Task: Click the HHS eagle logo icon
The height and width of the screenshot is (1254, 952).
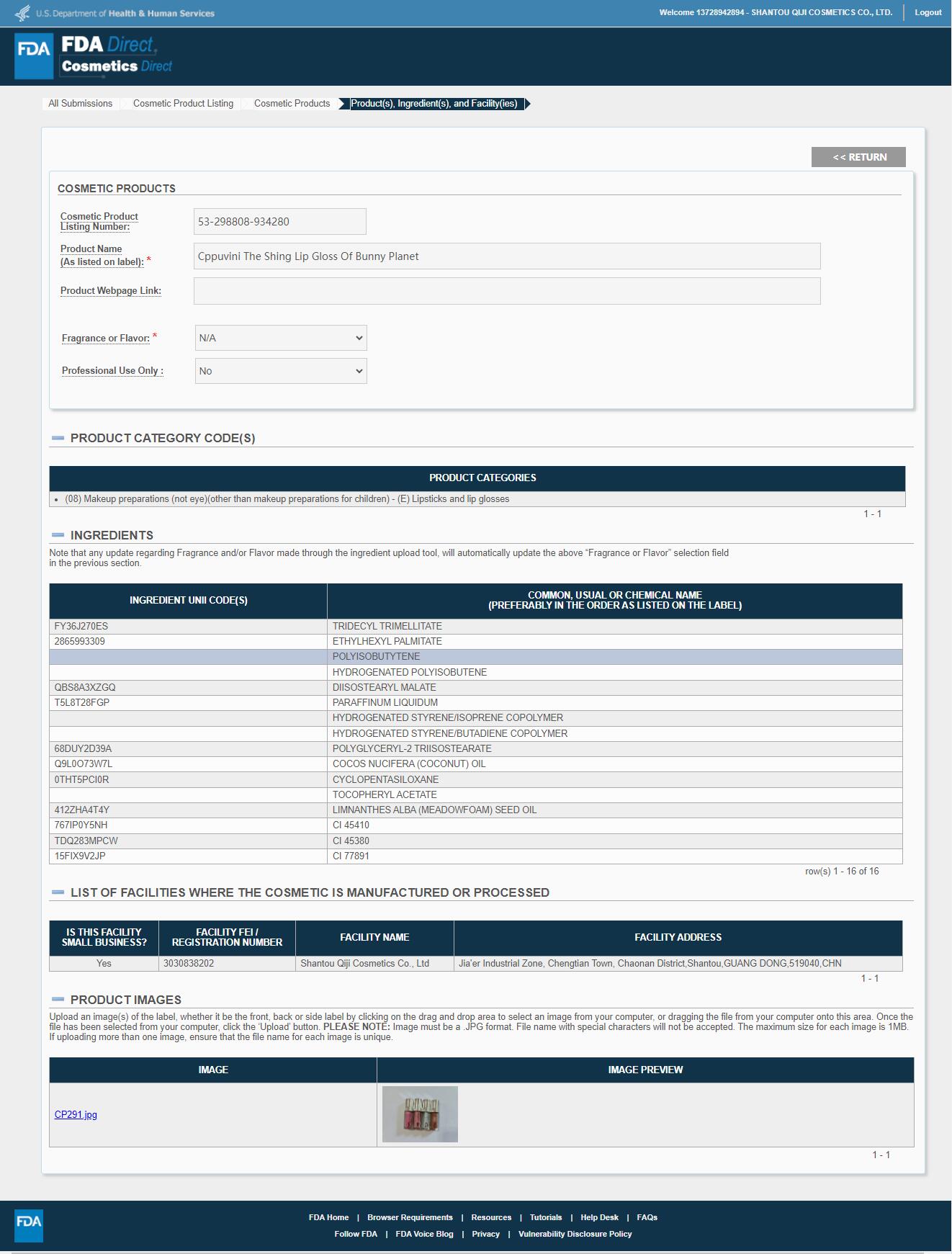Action: (x=22, y=13)
